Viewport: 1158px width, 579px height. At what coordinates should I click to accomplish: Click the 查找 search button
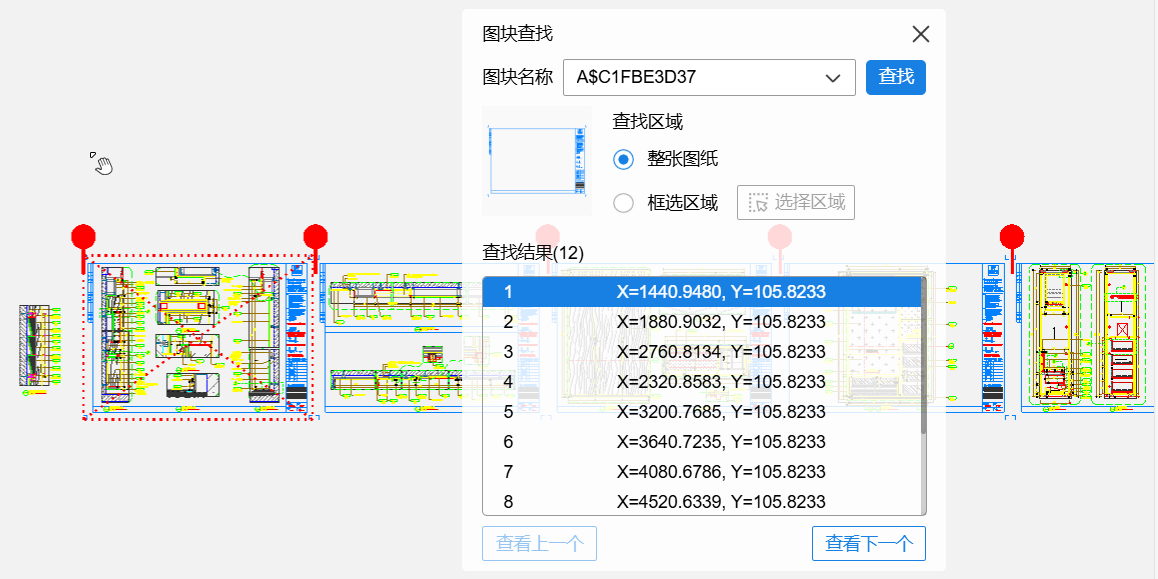tap(895, 77)
